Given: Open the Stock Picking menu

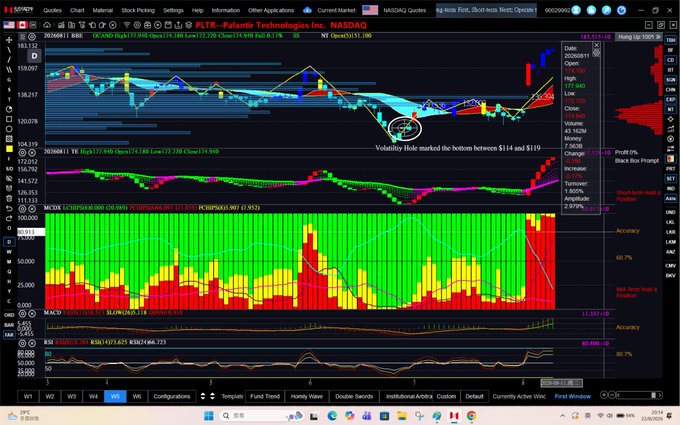Looking at the screenshot, I should coord(138,10).
